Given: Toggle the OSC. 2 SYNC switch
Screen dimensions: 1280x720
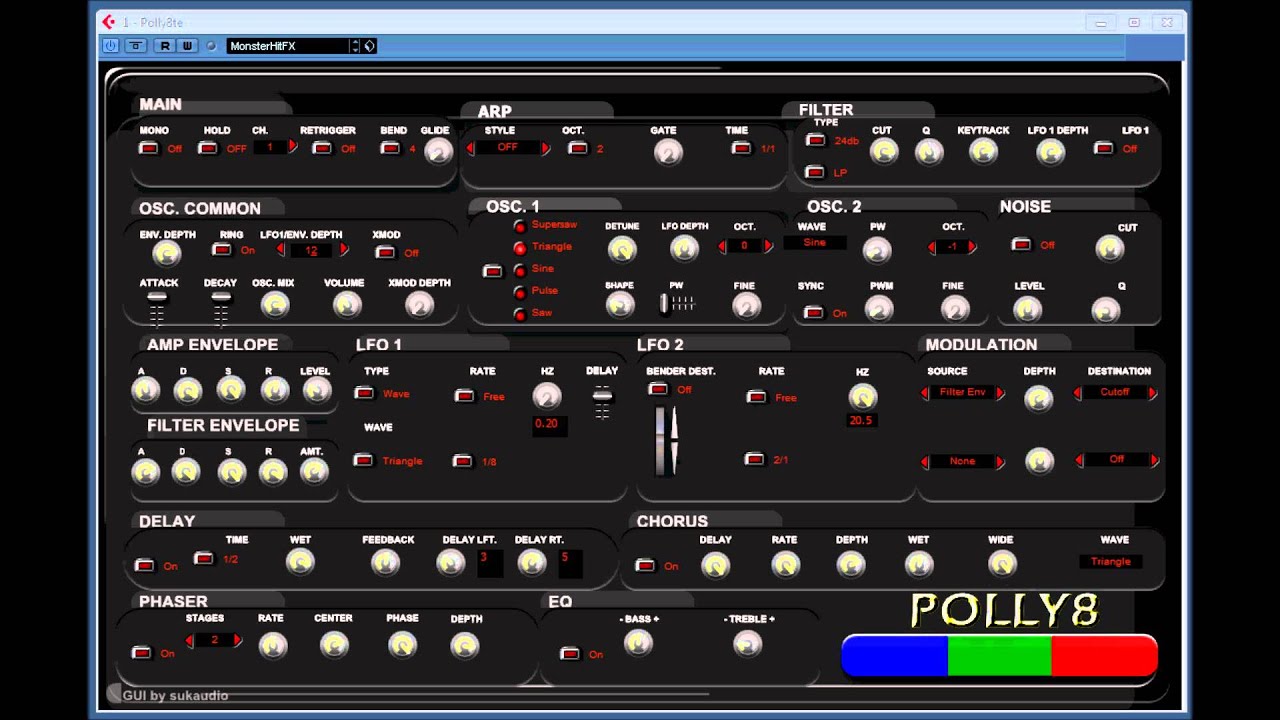Looking at the screenshot, I should click(814, 312).
